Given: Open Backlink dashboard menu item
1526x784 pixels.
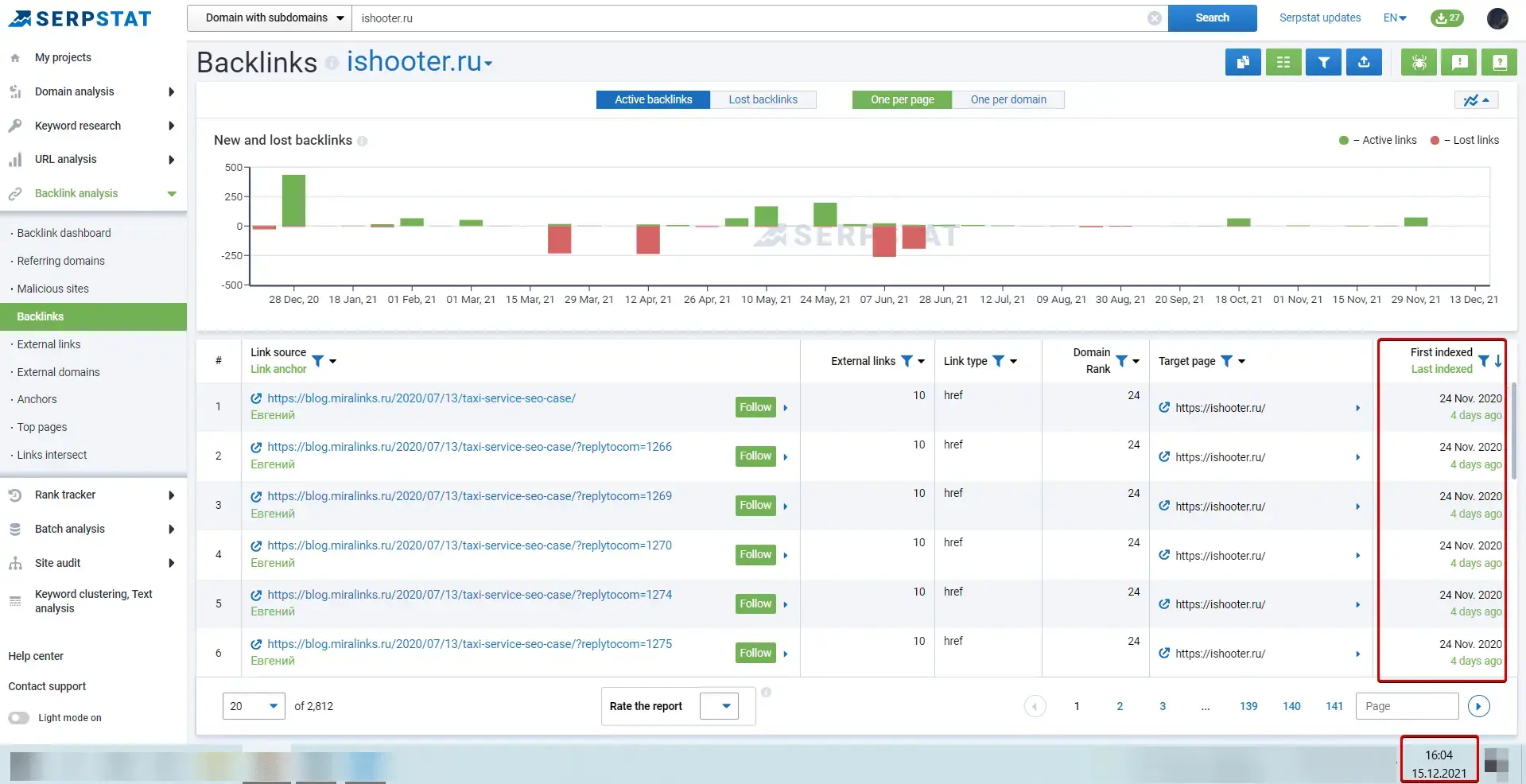Looking at the screenshot, I should click(64, 233).
